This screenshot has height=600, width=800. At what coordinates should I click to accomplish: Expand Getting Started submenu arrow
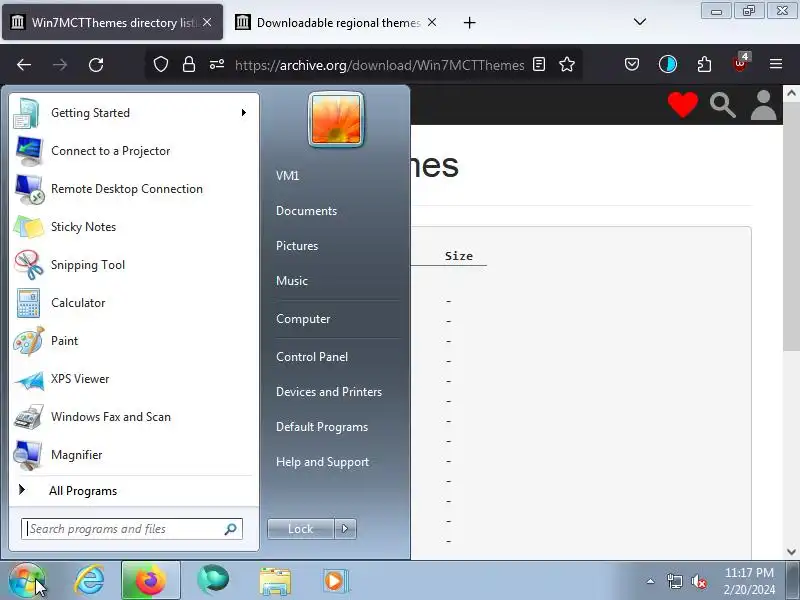click(x=244, y=113)
